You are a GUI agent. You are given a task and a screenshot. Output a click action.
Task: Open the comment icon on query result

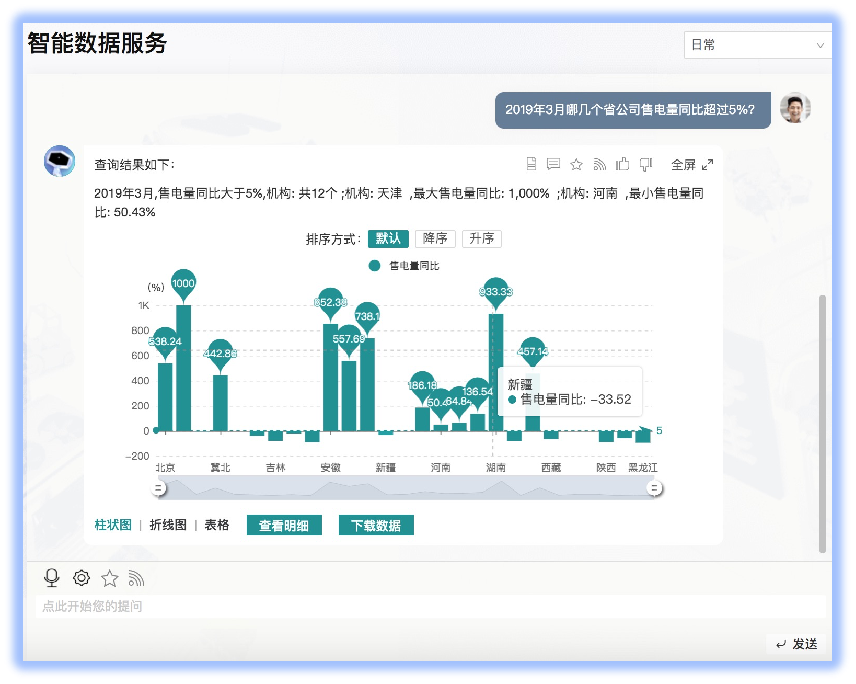[x=553, y=164]
